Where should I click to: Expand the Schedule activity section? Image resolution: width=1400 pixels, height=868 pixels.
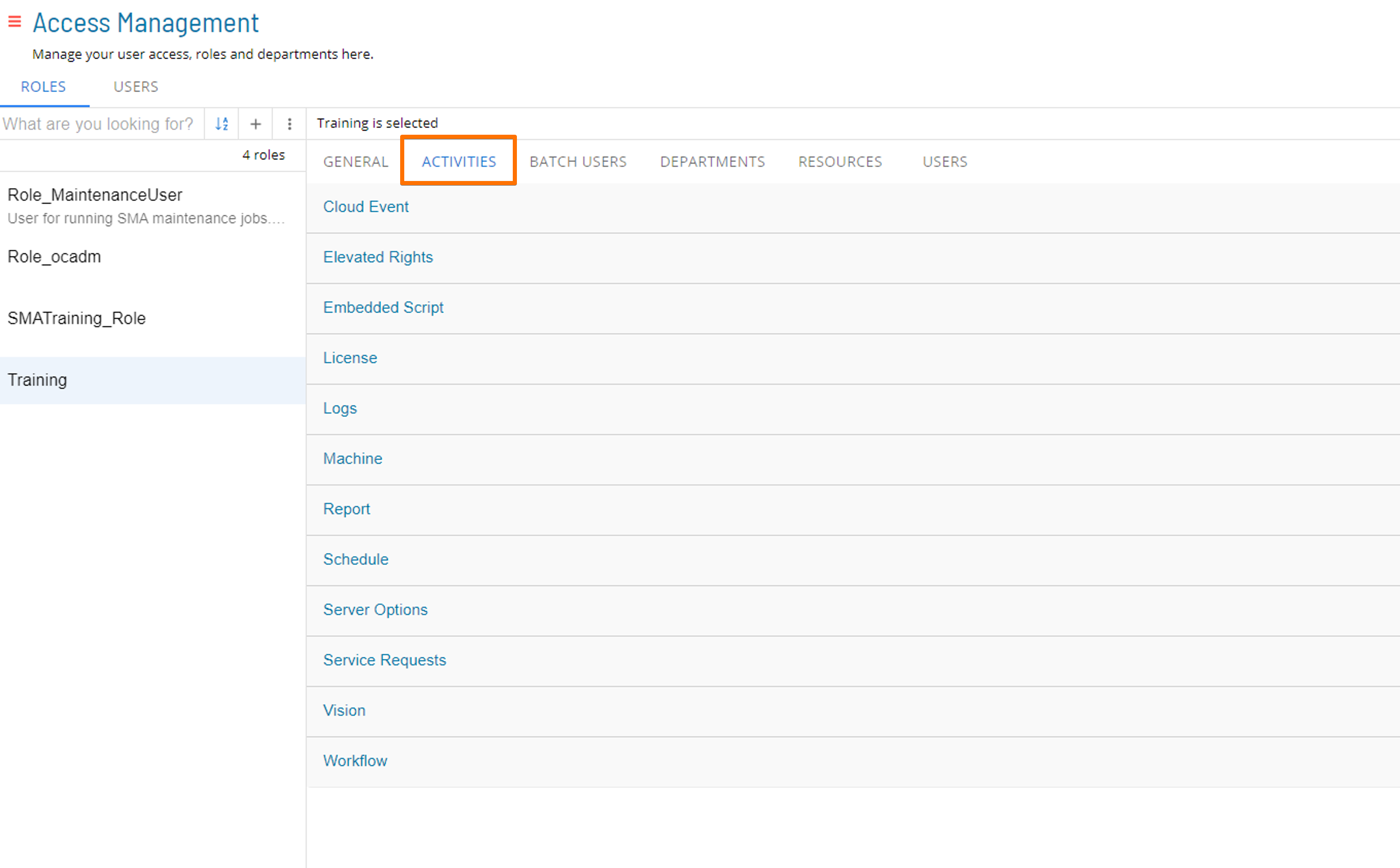(356, 559)
